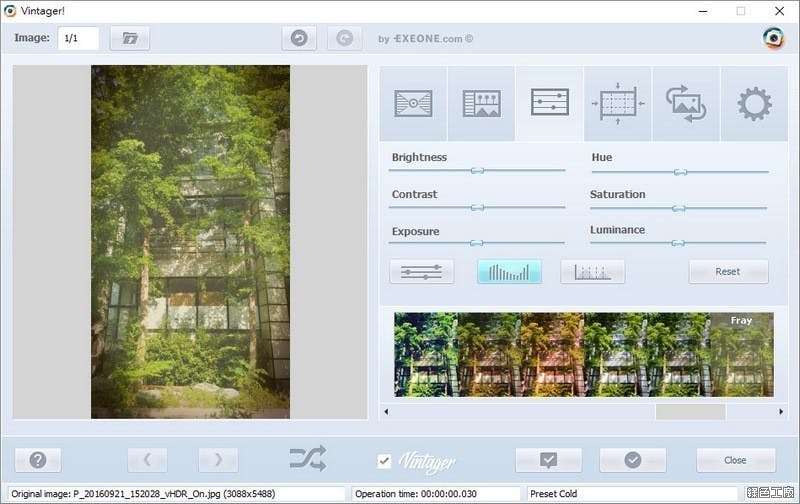Click the Close button
The image size is (800, 504).
736,460
